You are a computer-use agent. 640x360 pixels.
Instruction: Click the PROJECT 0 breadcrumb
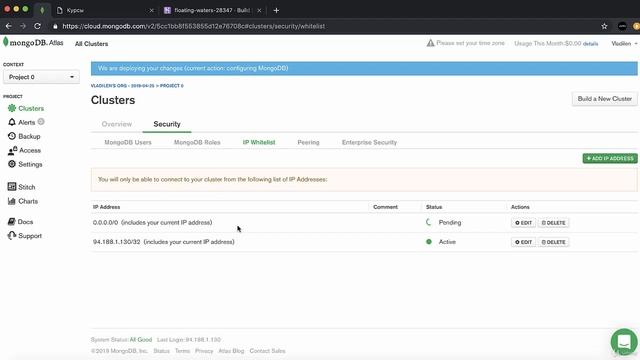(x=171, y=86)
